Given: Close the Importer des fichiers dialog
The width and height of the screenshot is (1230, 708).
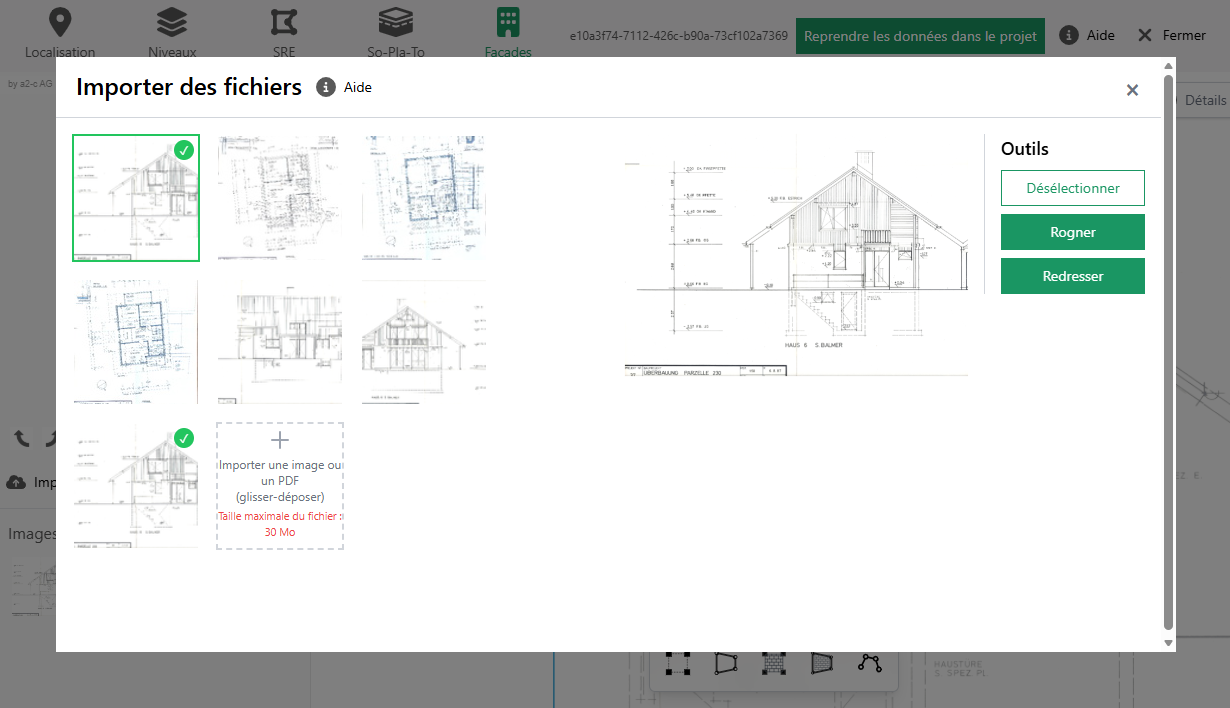Looking at the screenshot, I should tap(1132, 90).
